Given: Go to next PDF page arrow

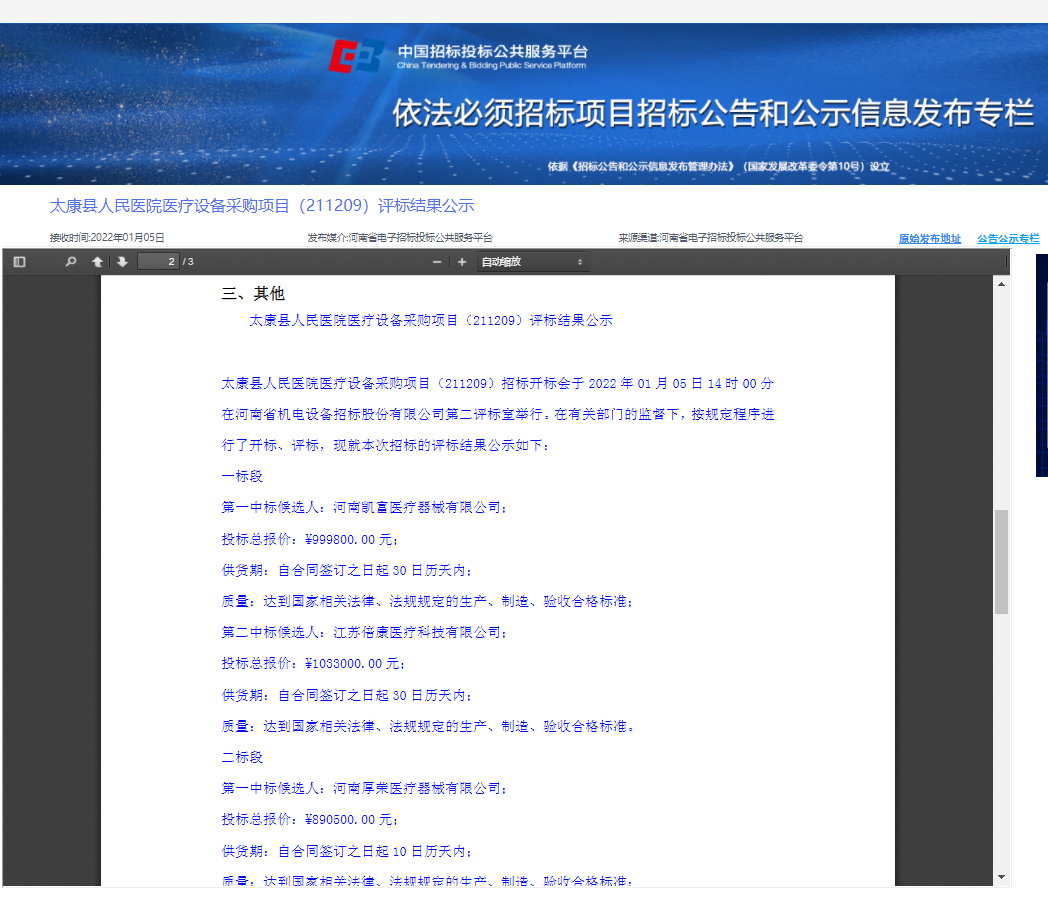Looking at the screenshot, I should tap(122, 262).
